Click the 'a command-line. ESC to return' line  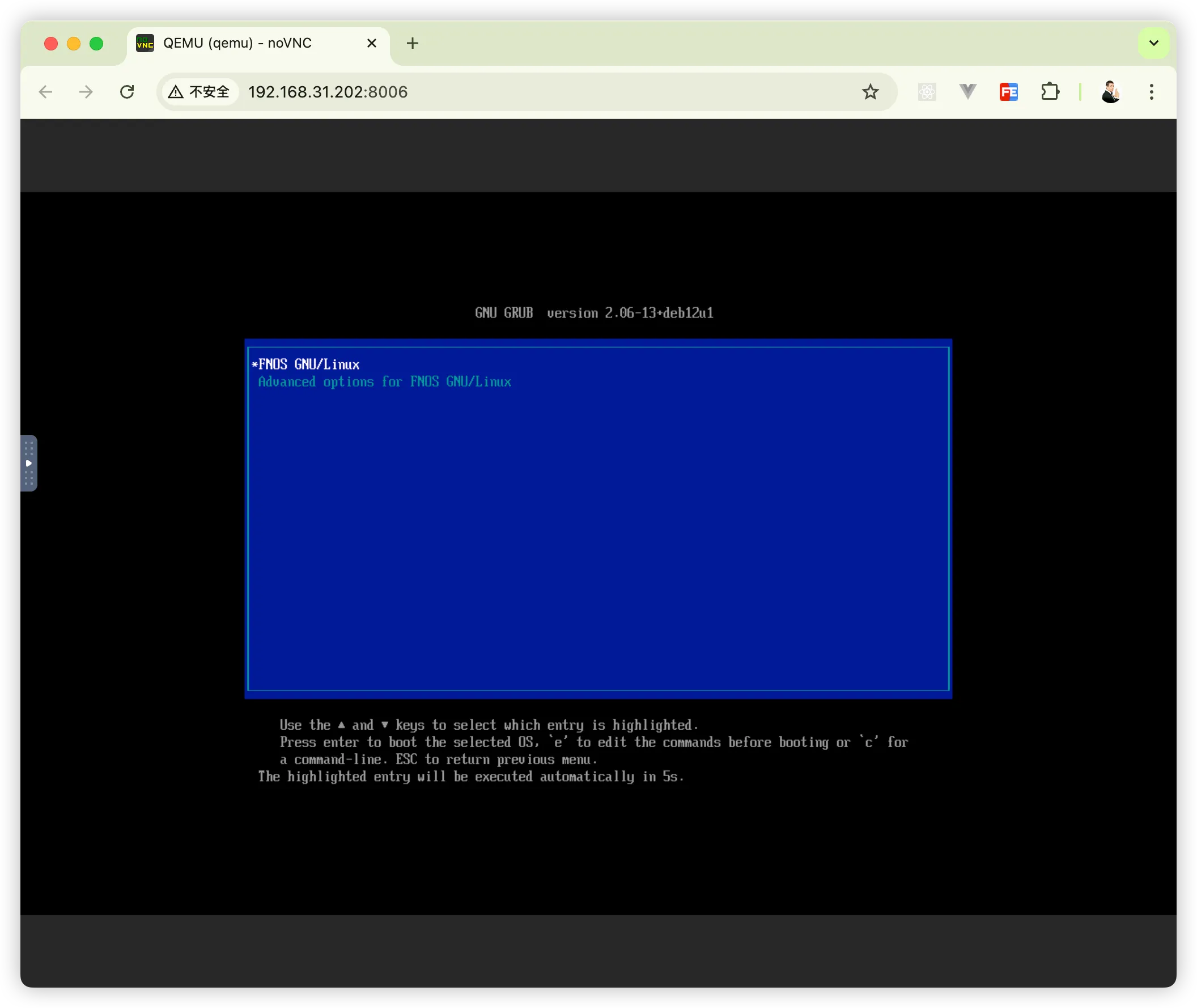click(x=439, y=760)
